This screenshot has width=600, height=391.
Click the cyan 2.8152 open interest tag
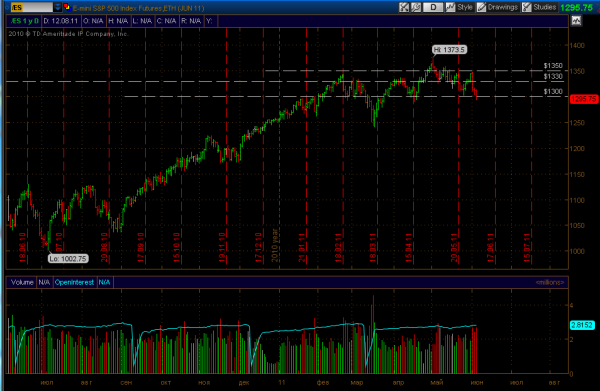(x=582, y=325)
